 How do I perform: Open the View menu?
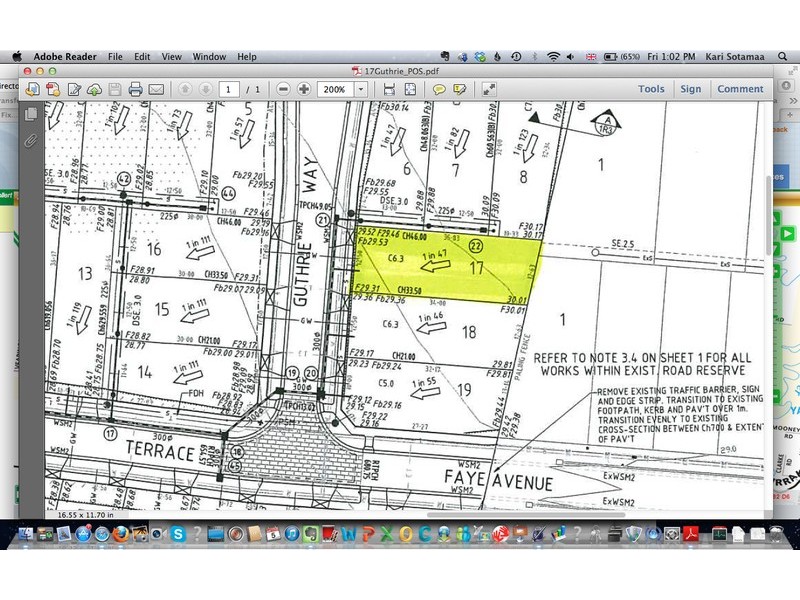(x=171, y=57)
